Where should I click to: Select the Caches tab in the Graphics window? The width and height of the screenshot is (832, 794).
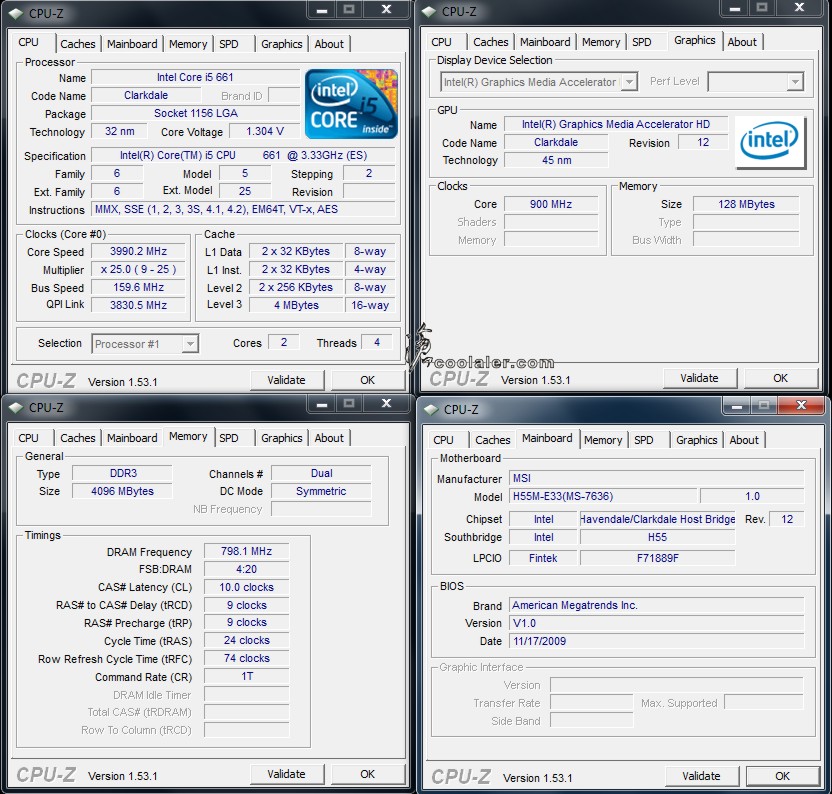[x=490, y=42]
